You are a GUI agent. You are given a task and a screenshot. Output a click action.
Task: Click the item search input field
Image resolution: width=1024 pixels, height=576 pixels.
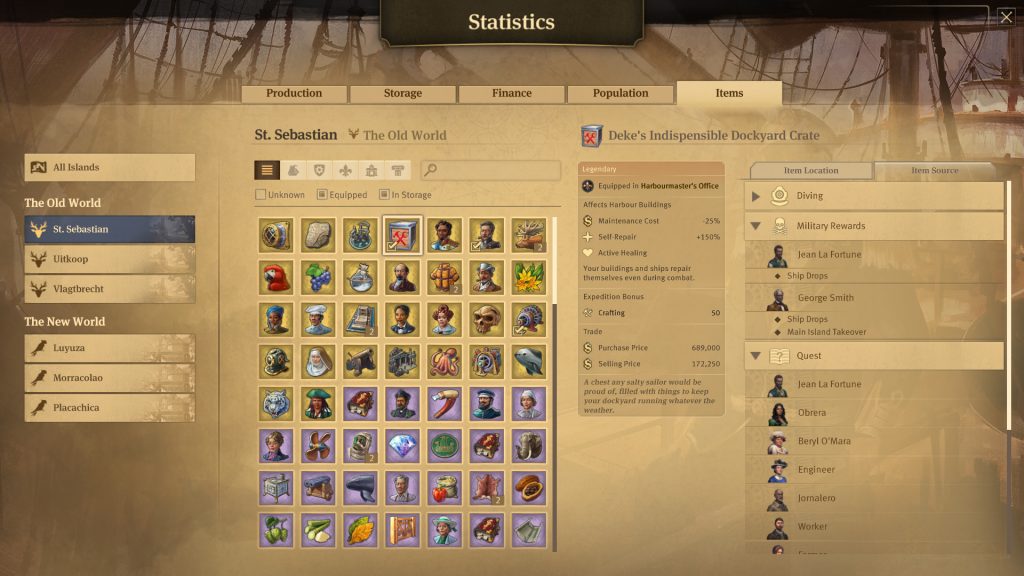coord(491,170)
